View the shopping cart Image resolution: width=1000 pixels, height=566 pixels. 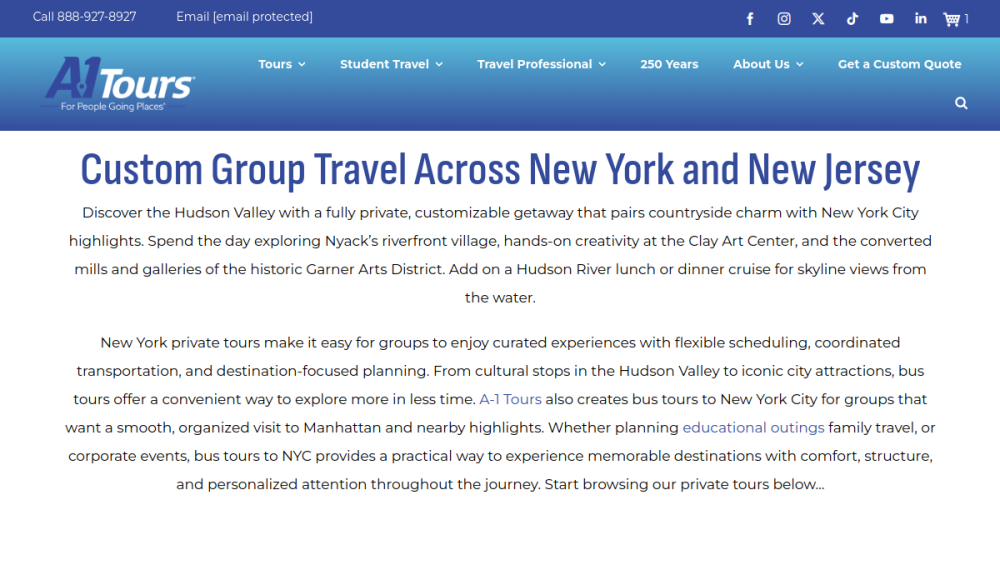pyautogui.click(x=955, y=19)
